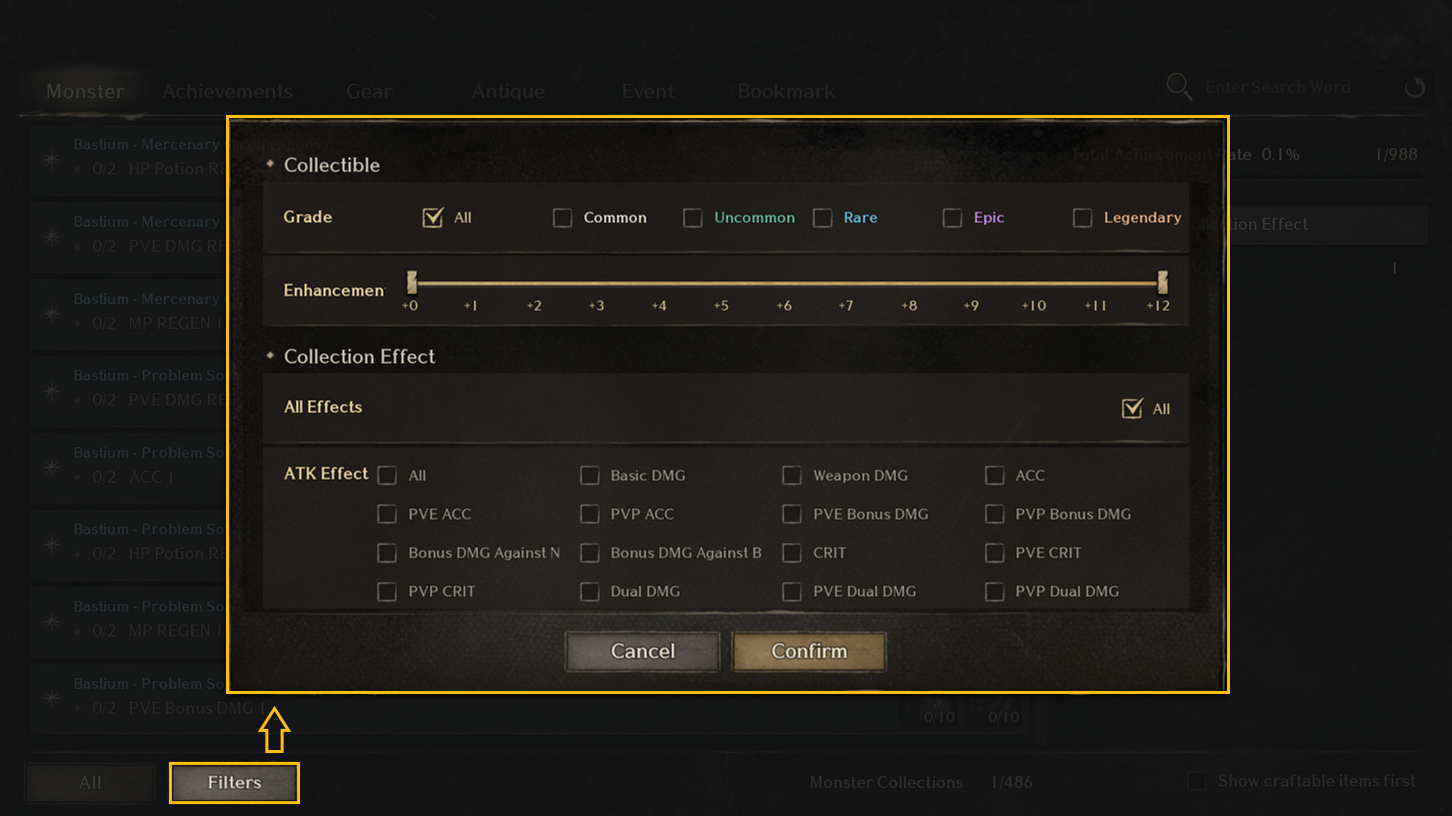The height and width of the screenshot is (816, 1452).
Task: Enable the PVP Dual DMG checkbox
Action: 995,592
